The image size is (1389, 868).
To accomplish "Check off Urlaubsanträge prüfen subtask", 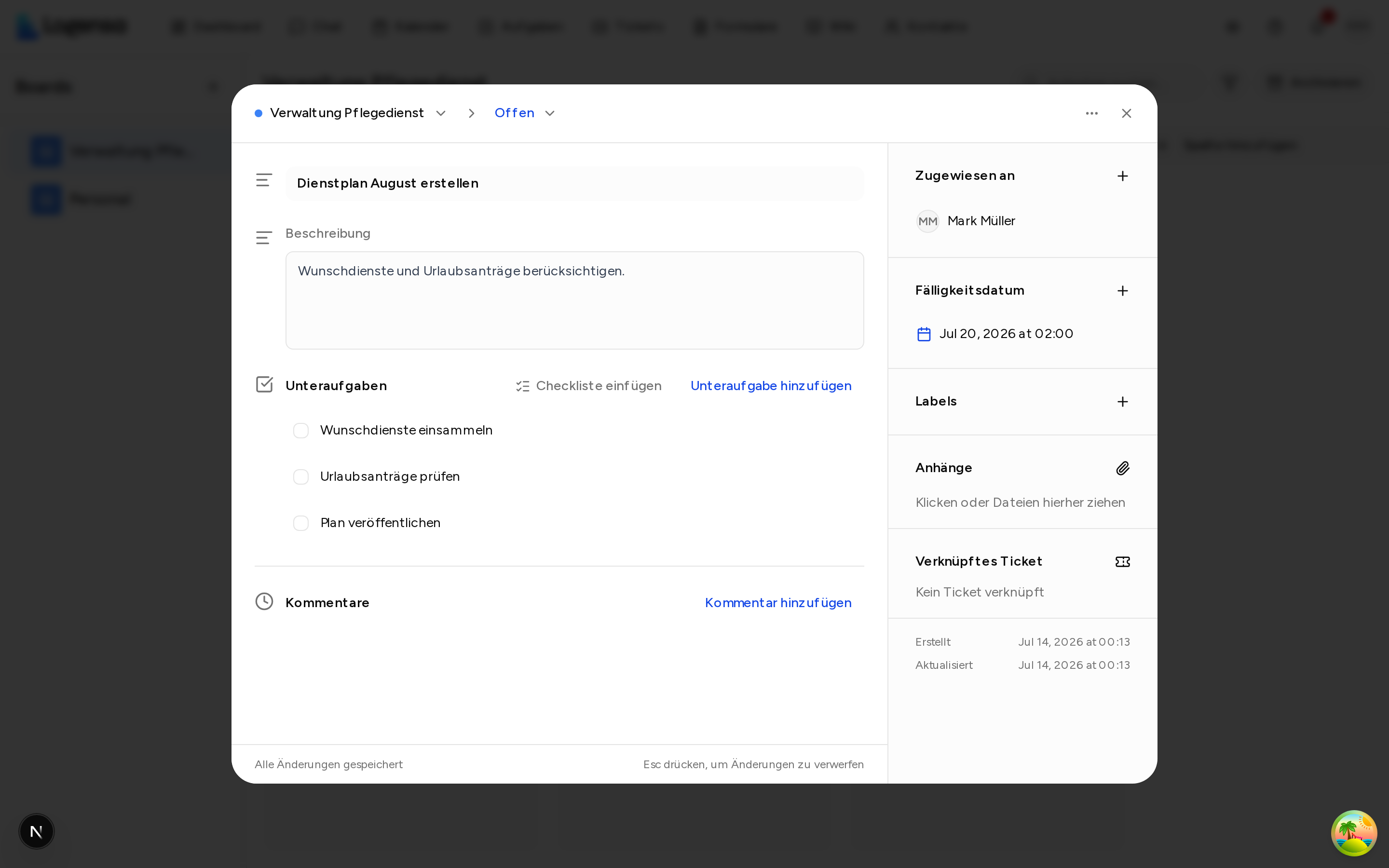I will coord(301,477).
